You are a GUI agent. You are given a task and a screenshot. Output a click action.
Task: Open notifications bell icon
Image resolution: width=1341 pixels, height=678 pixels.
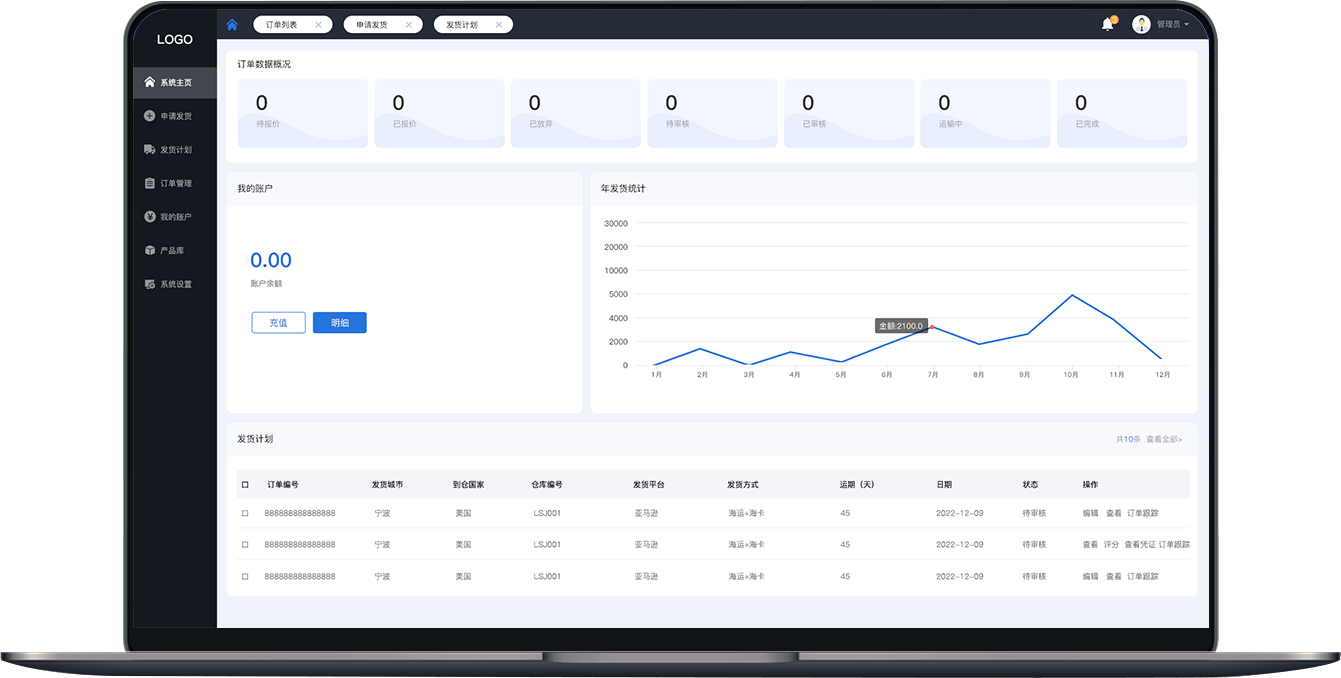pos(1107,24)
